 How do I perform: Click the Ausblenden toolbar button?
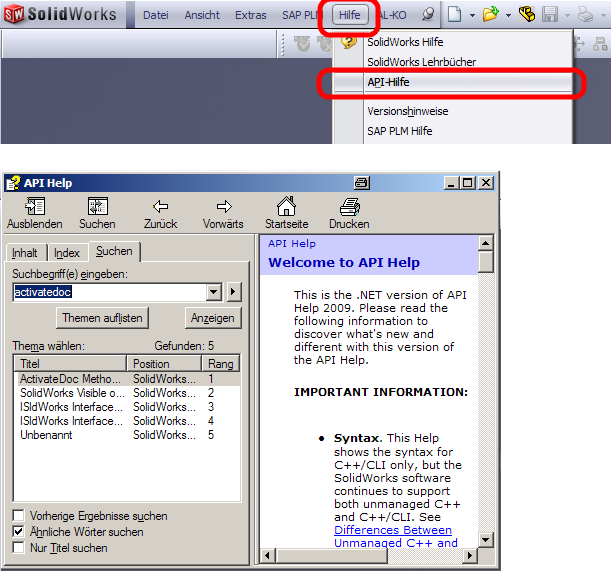point(35,213)
